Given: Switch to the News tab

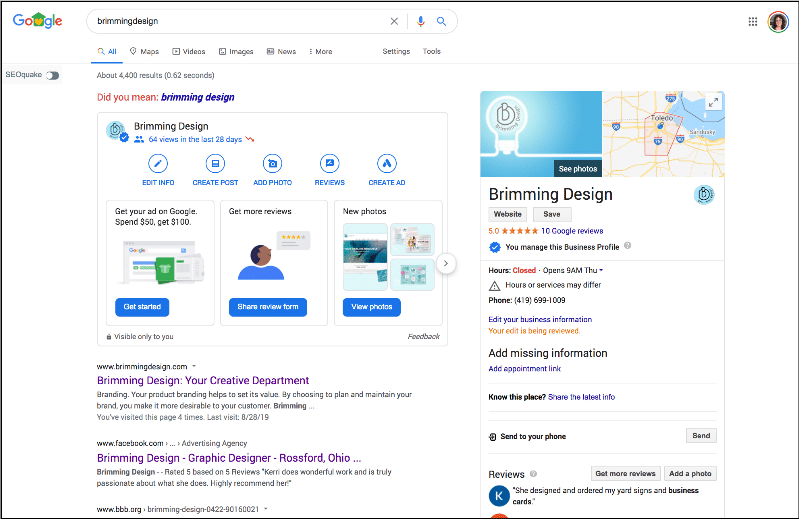Looking at the screenshot, I should [281, 51].
